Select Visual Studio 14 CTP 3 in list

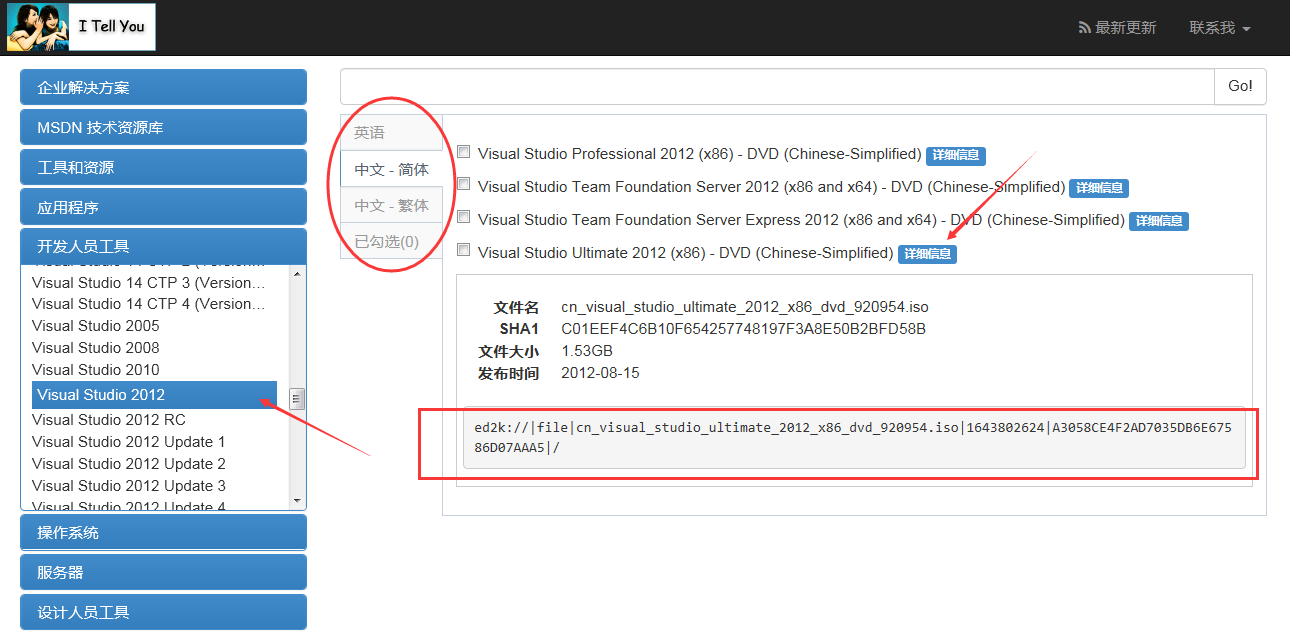click(x=149, y=282)
